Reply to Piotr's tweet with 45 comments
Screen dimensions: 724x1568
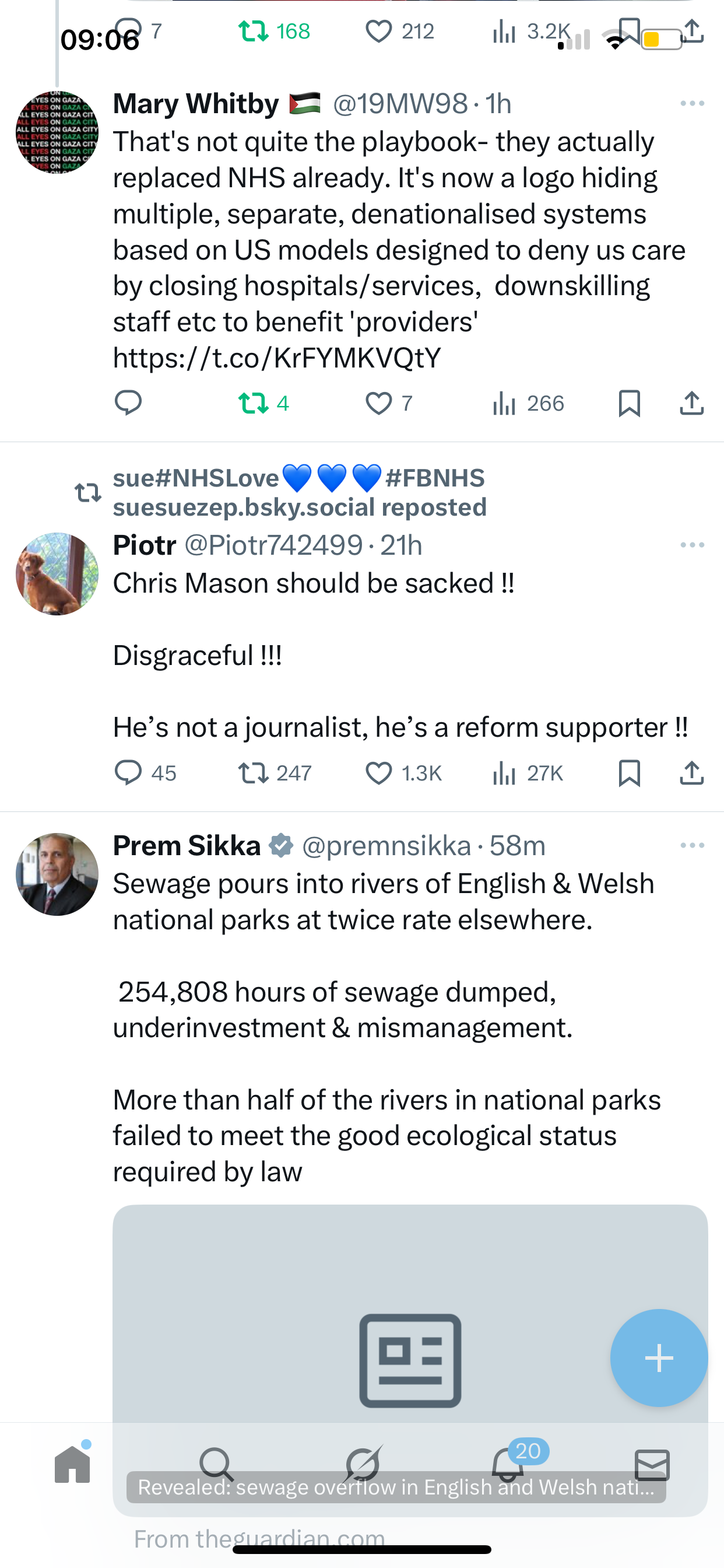point(128,773)
